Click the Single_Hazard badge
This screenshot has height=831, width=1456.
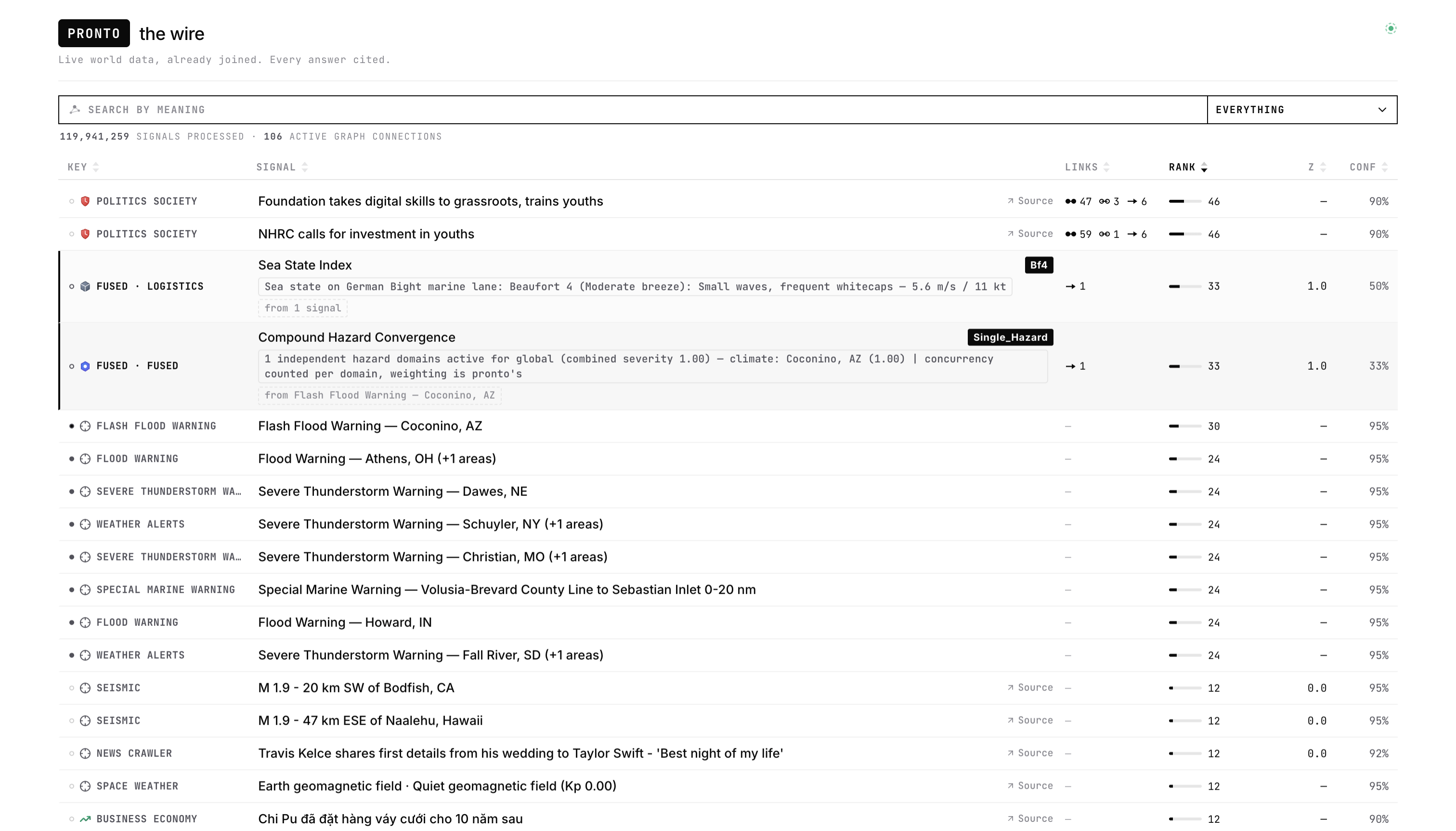click(1010, 338)
